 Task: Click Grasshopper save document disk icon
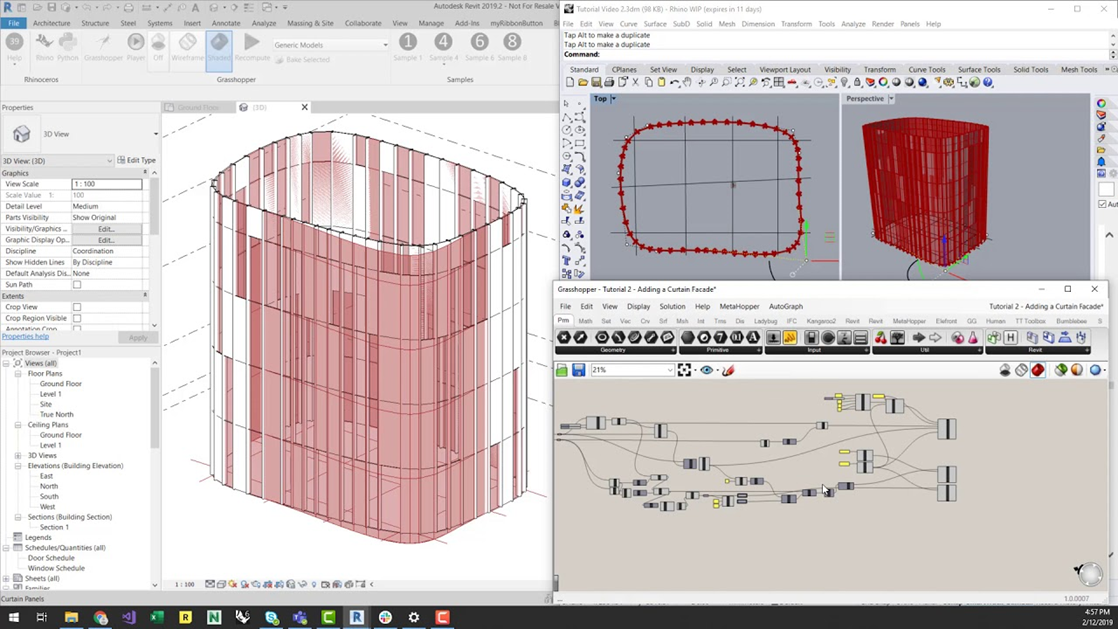tap(578, 370)
